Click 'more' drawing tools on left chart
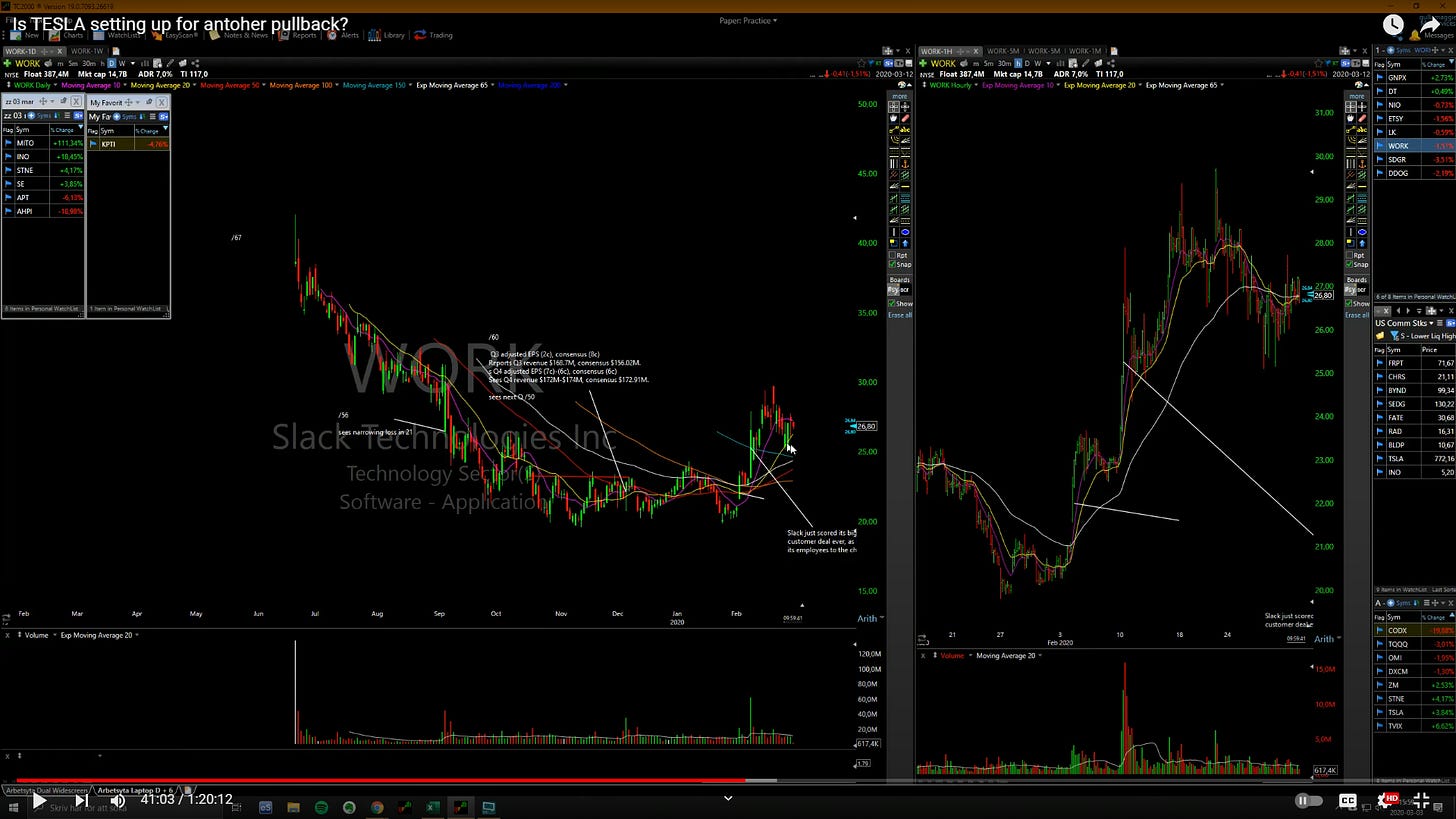 (x=900, y=96)
